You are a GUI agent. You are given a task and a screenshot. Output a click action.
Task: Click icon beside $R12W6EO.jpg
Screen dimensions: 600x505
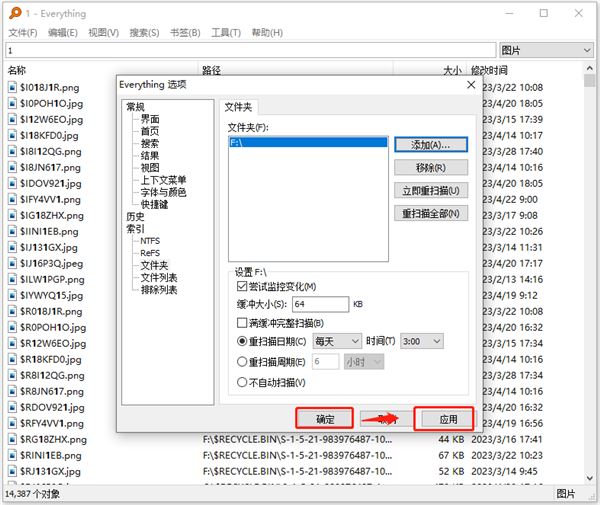13,344
